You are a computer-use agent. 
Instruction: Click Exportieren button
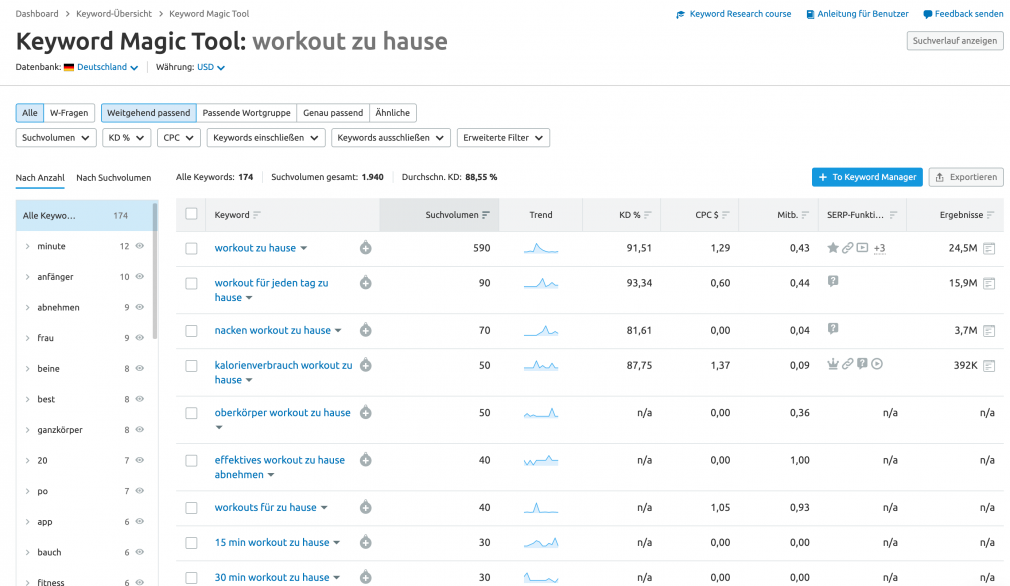966,177
